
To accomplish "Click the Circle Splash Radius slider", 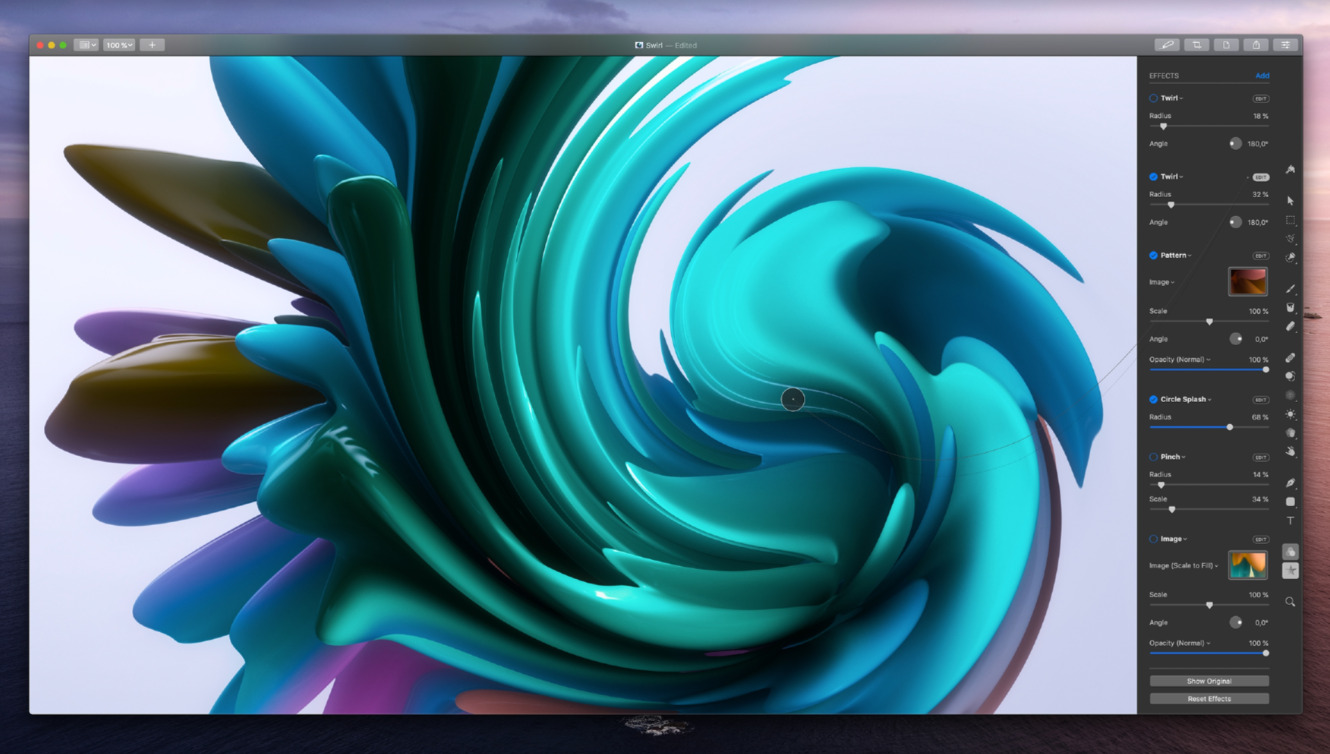I will pyautogui.click(x=1209, y=427).
